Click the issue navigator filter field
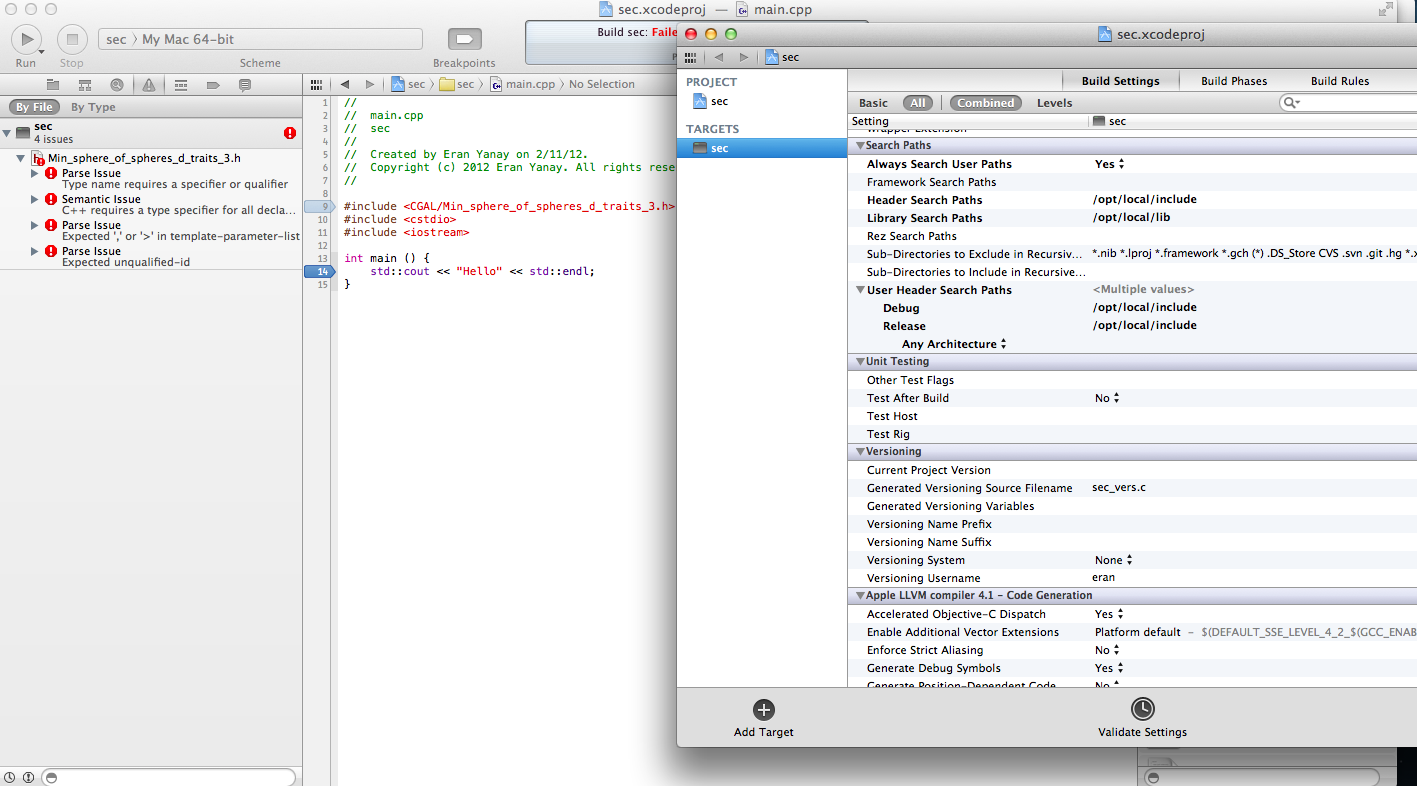The height and width of the screenshot is (786, 1417). (170, 777)
